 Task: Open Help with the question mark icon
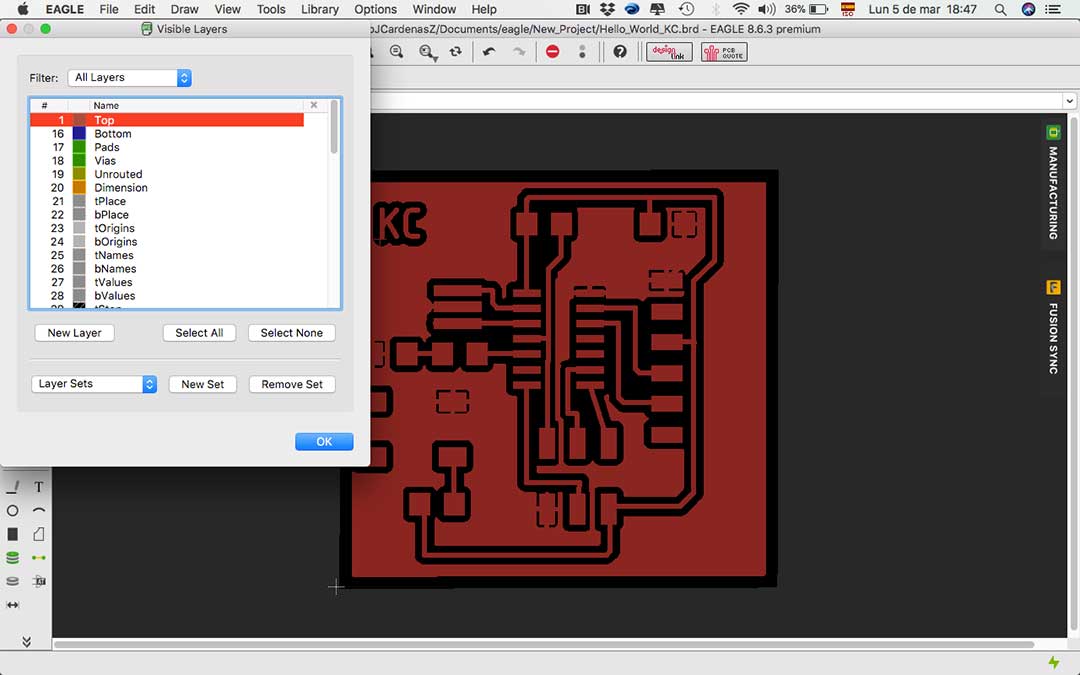[x=620, y=52]
